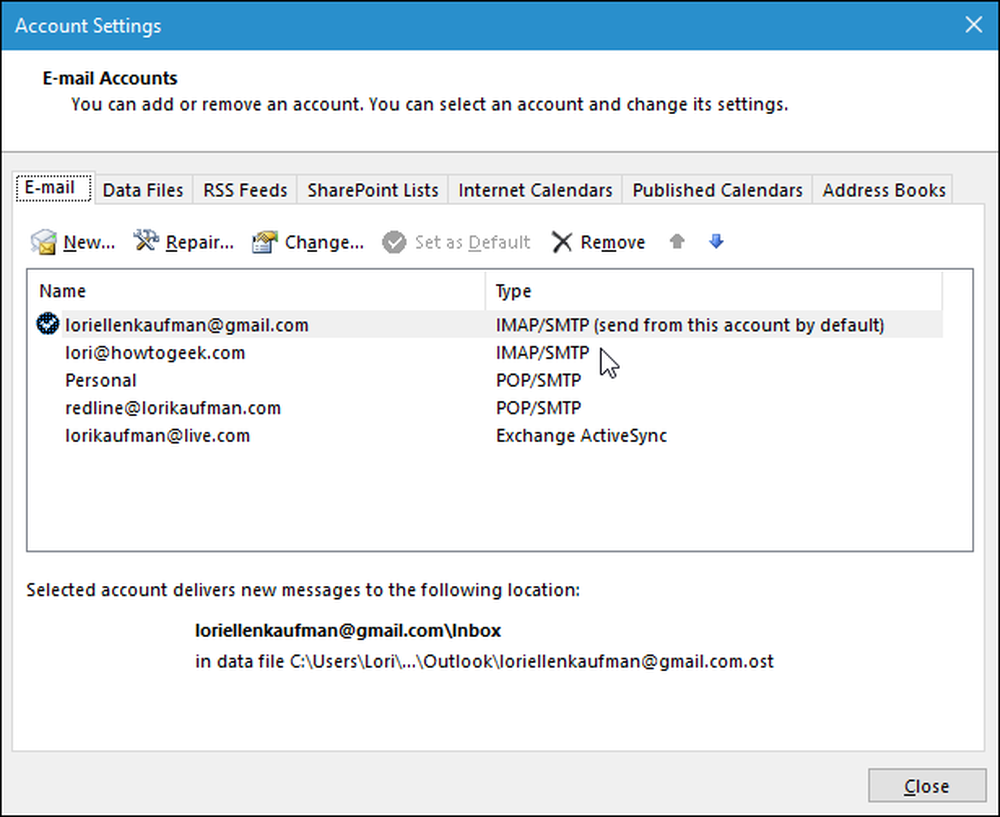Open the SharePoint Lists tab
The width and height of the screenshot is (1000, 817).
[x=372, y=190]
